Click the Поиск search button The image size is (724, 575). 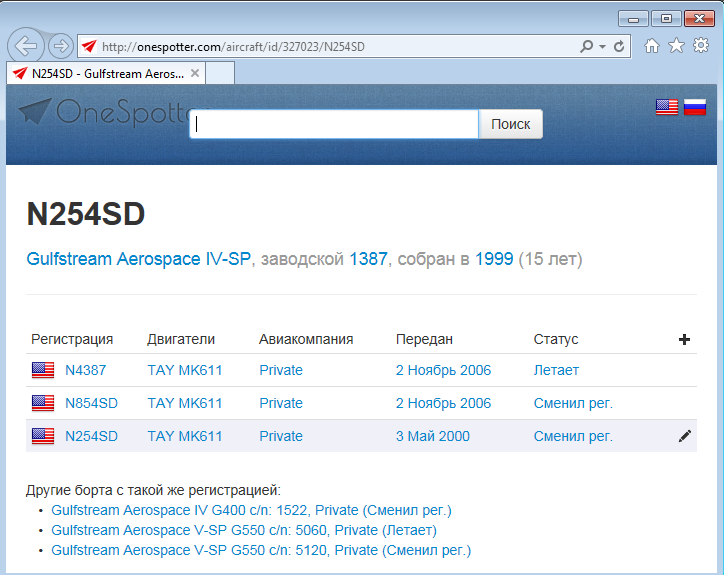(x=510, y=124)
